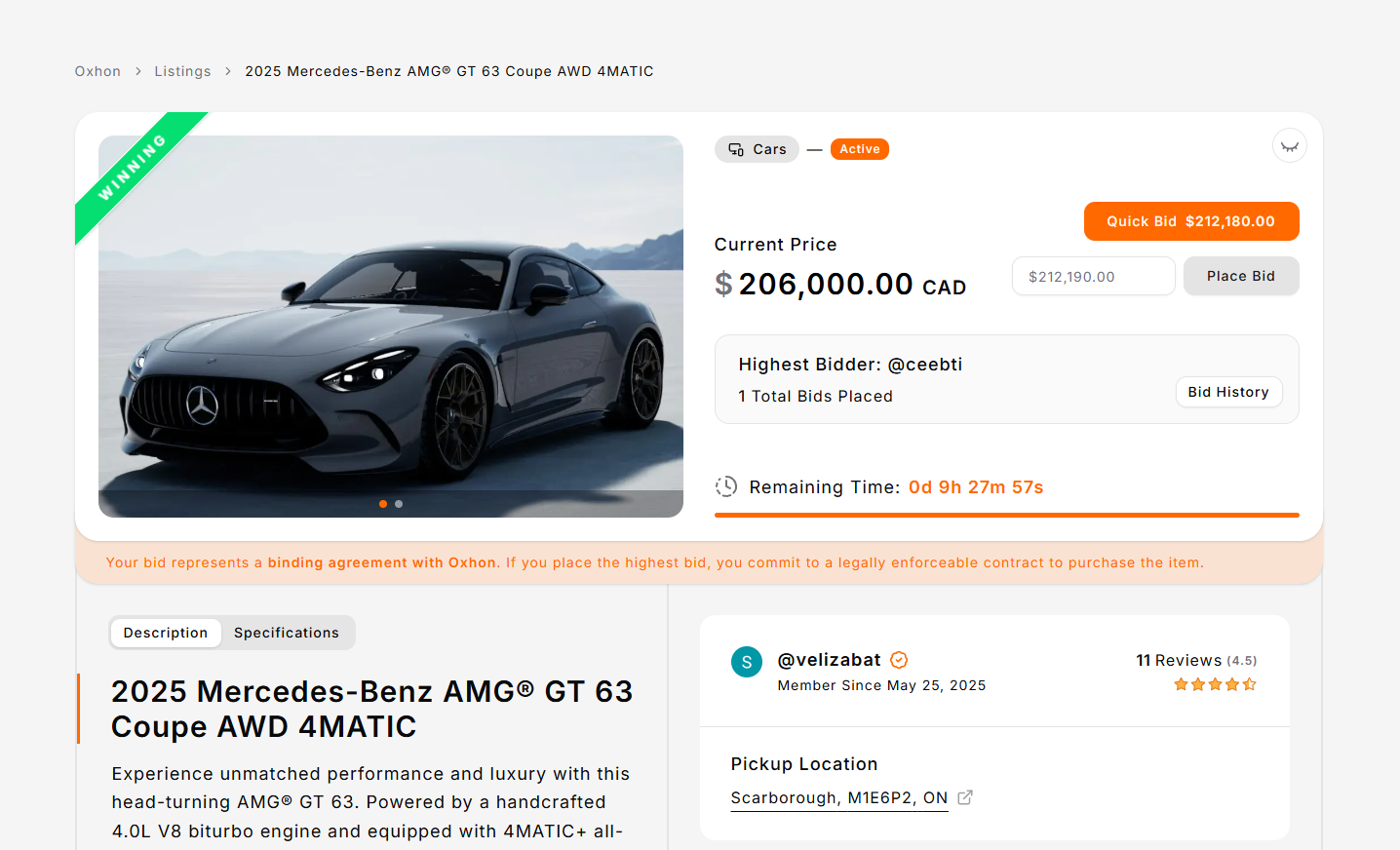Screen dimensions: 1400x850
Task: Select the Description tab
Action: click(x=165, y=633)
